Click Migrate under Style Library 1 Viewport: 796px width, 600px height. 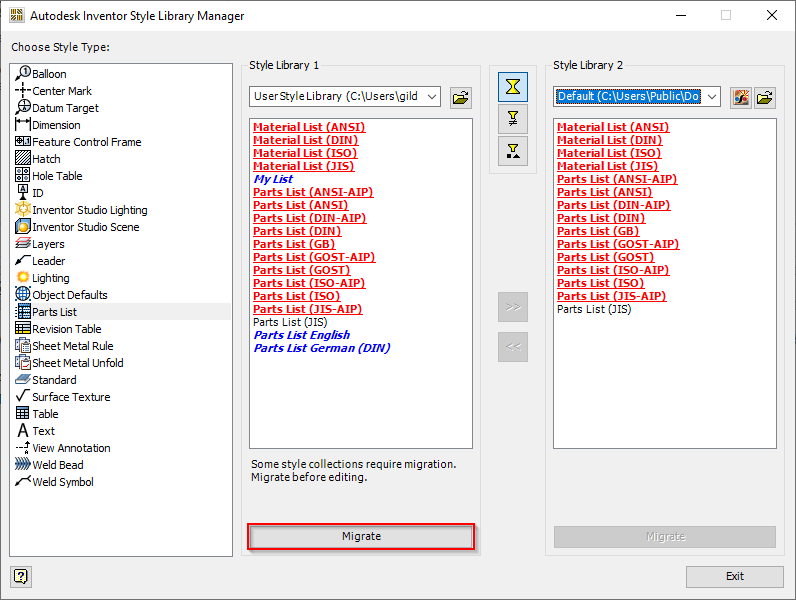[x=361, y=536]
